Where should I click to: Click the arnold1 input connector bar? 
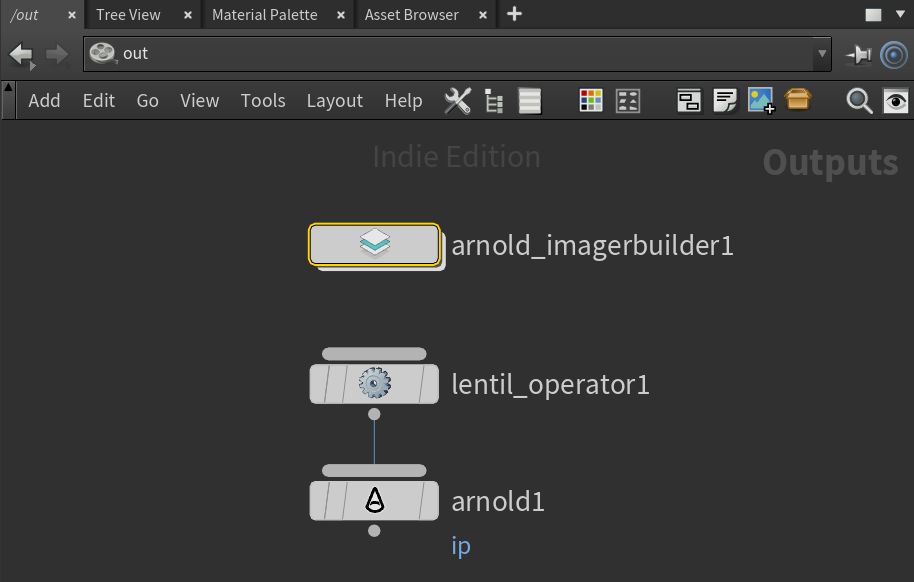coord(374,471)
